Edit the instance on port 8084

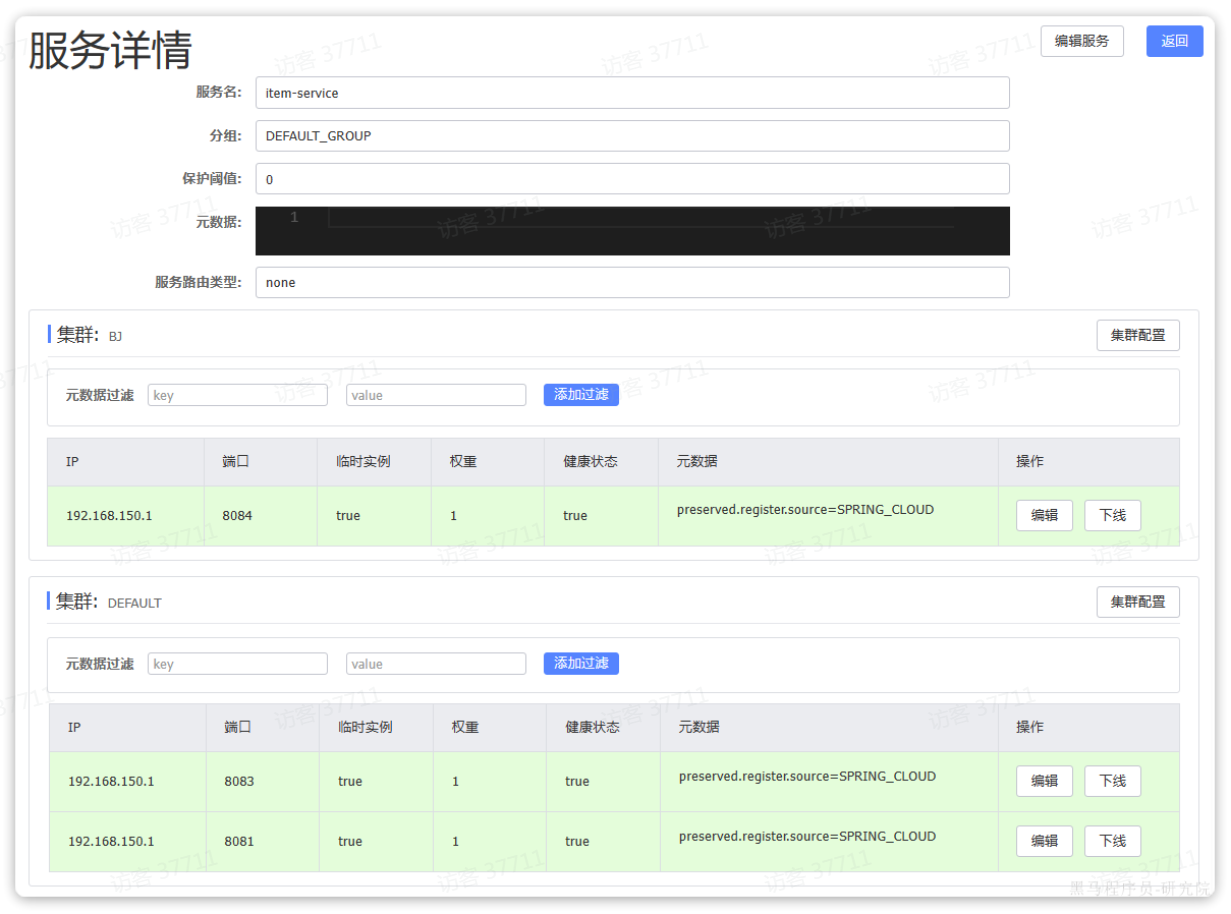(1044, 515)
